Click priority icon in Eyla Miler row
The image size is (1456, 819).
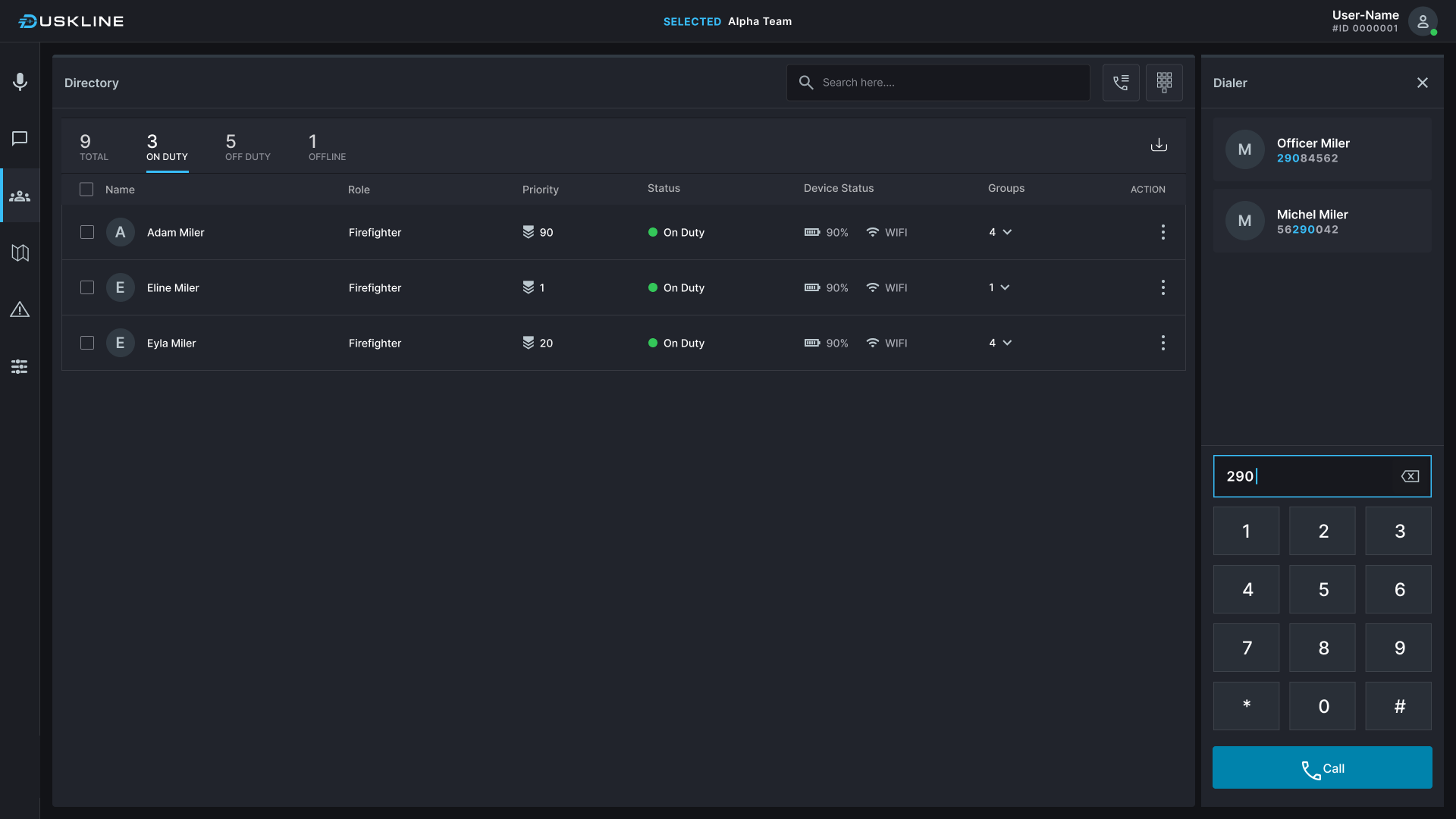point(528,343)
